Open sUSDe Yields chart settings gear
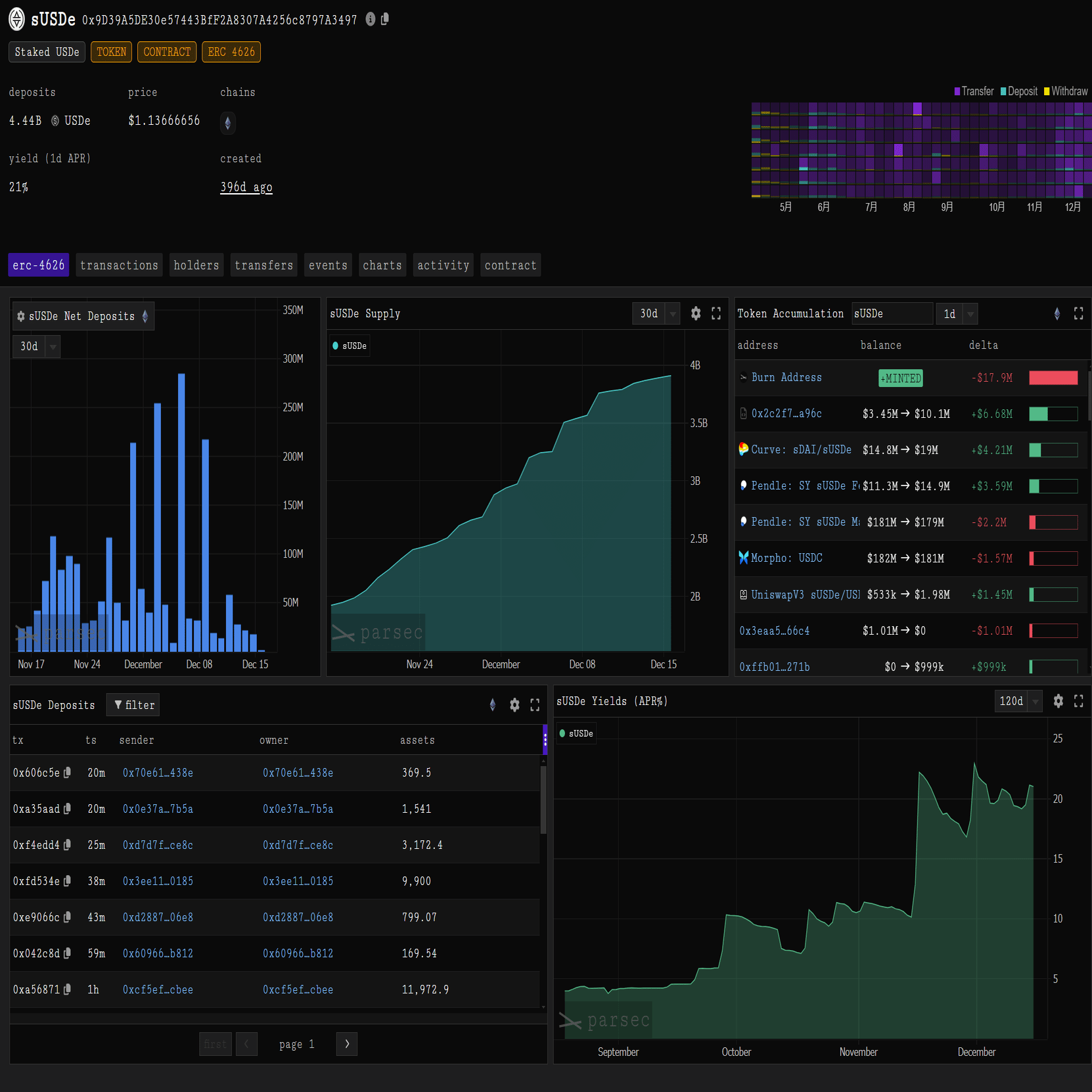Viewport: 1092px width, 1092px height. click(x=1058, y=701)
